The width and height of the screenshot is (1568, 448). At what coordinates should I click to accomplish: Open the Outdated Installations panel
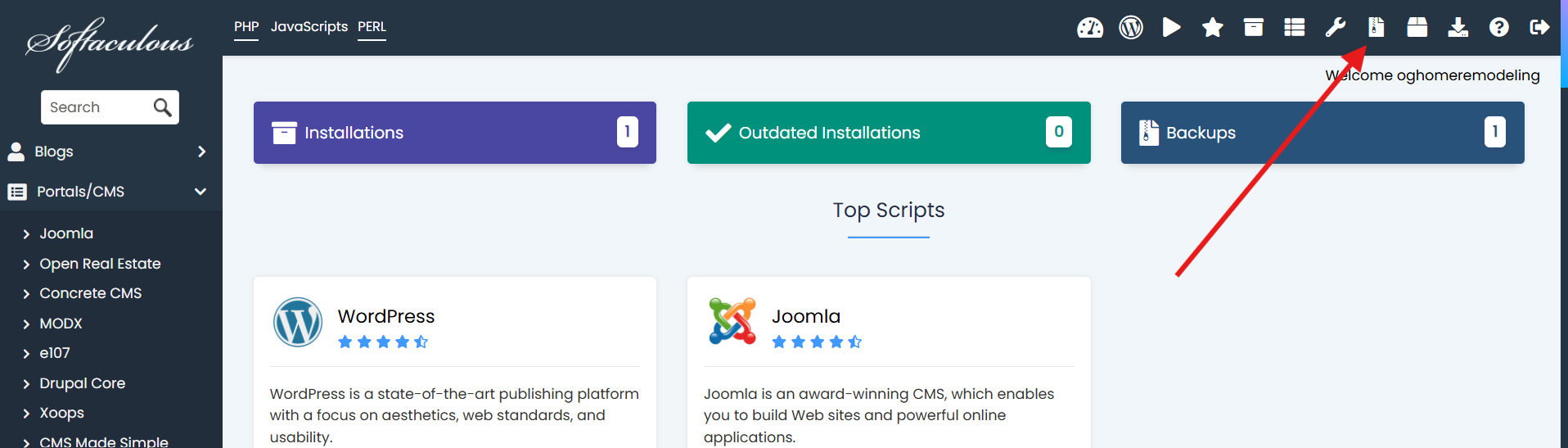point(888,133)
